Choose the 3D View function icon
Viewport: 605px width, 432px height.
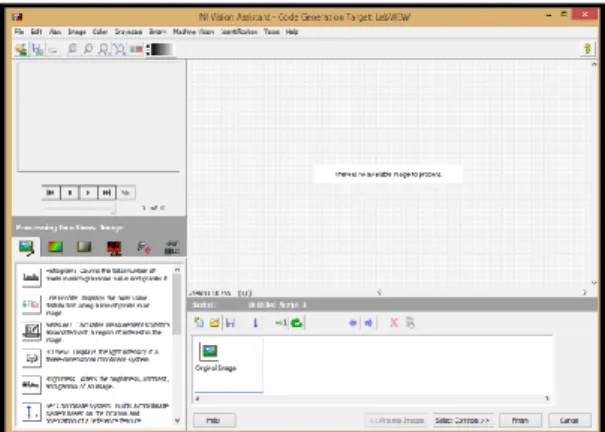coord(31,358)
